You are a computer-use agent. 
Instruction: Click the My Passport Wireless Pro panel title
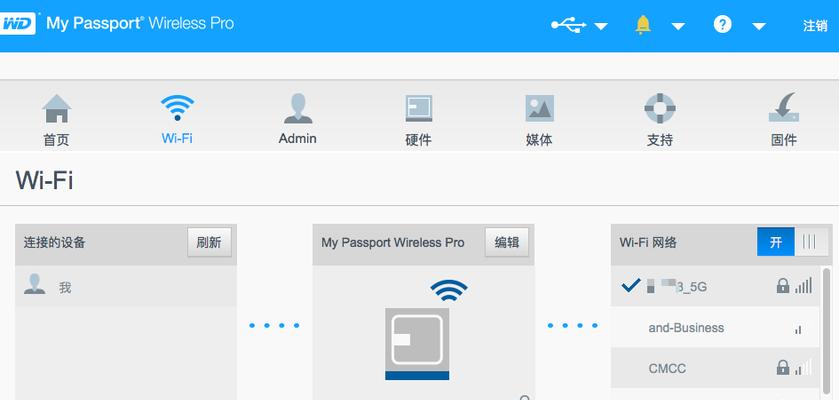pyautogui.click(x=393, y=242)
